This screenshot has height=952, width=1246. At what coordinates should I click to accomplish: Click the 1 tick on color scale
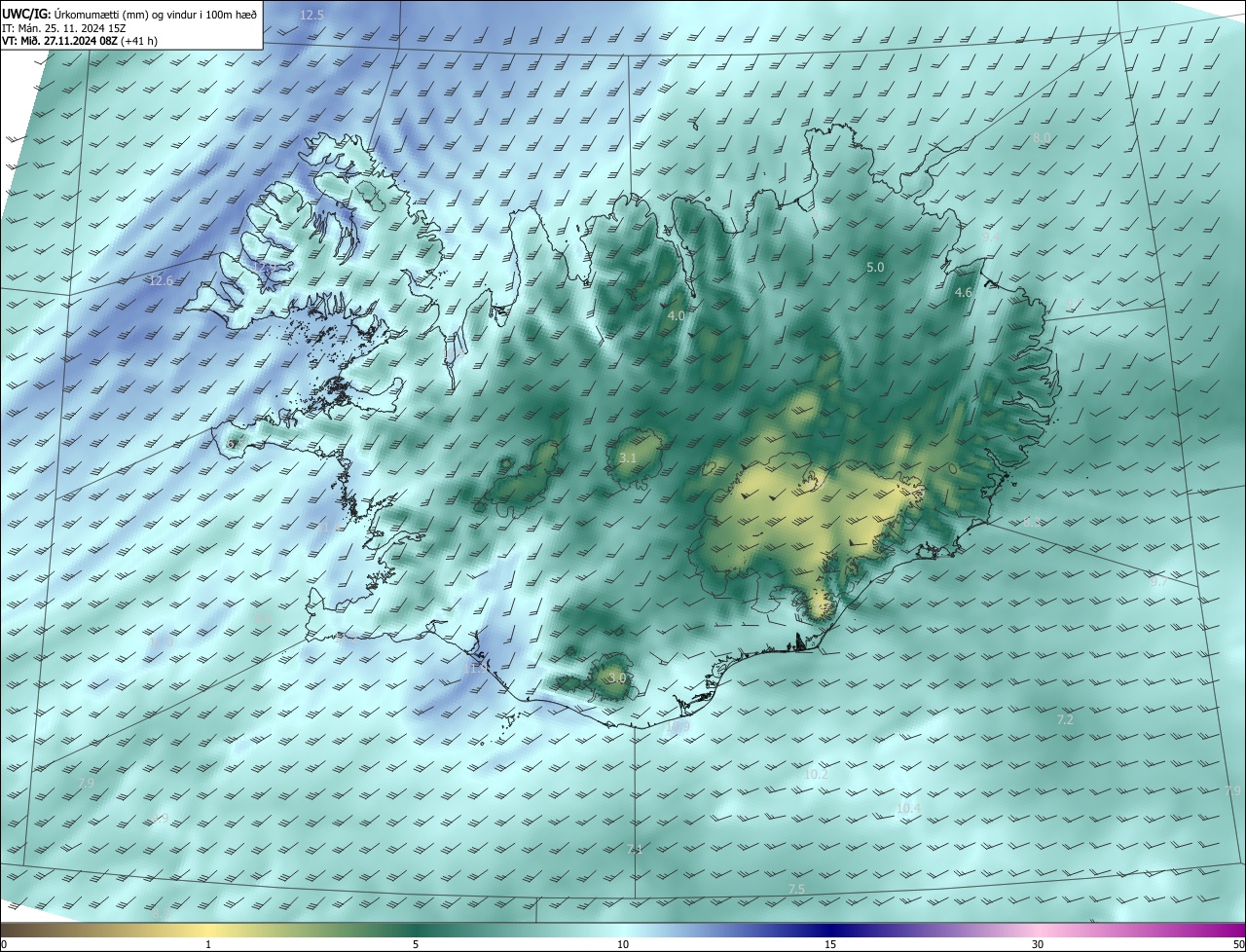(208, 944)
